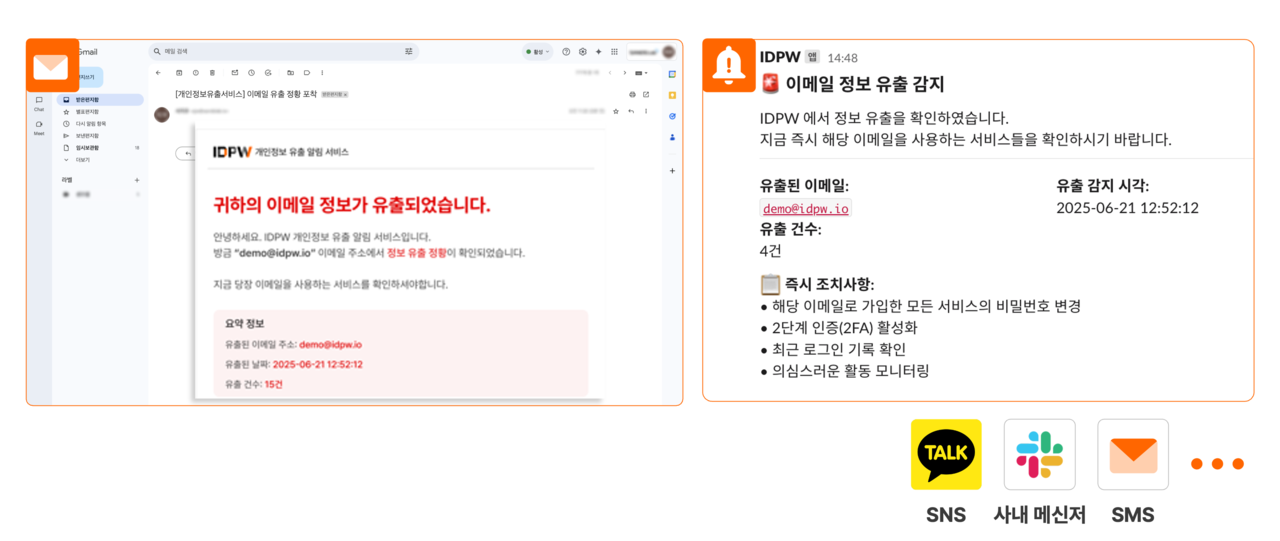Screen dimensions: 1280x541
Task: Open the labels icon in Gmail toolbar
Action: pyautogui.click(x=307, y=72)
